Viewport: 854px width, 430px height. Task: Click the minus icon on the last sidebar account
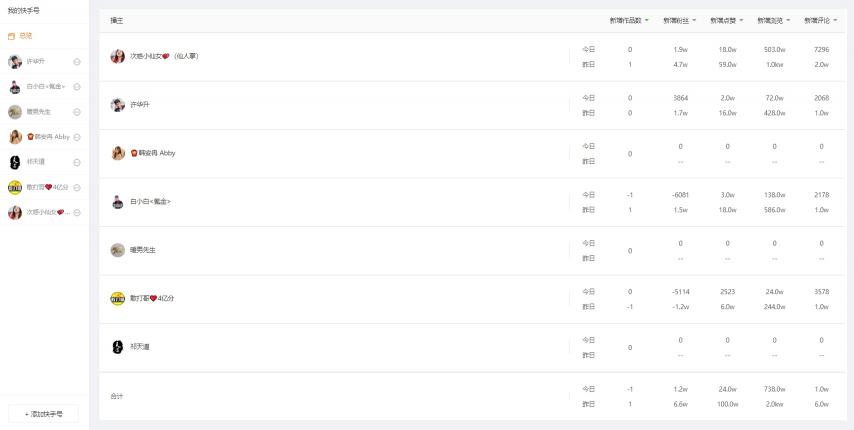77,213
